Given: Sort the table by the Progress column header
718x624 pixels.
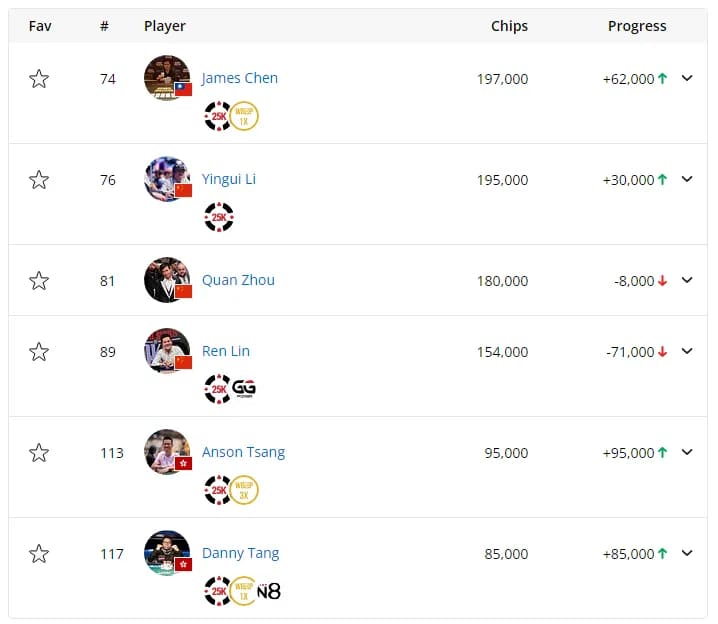Looking at the screenshot, I should click(637, 26).
